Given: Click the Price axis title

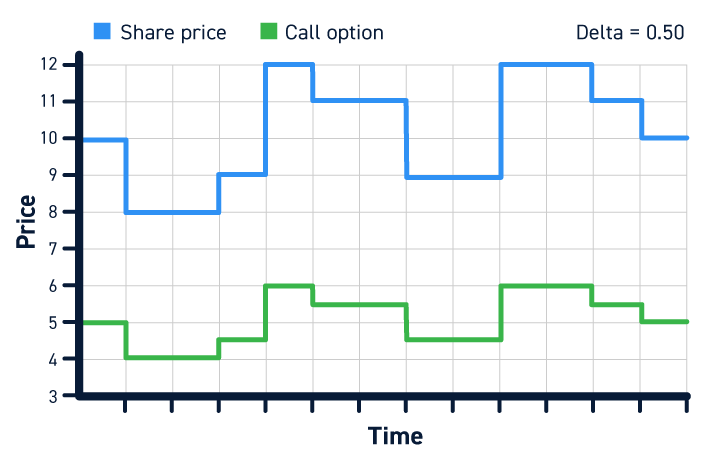Looking at the screenshot, I should click(26, 222).
